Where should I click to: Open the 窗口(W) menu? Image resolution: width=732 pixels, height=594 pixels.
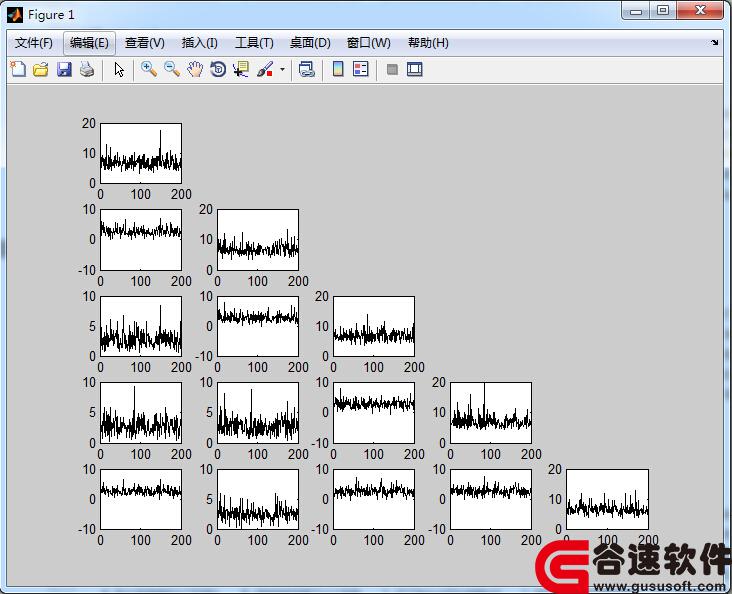click(369, 43)
